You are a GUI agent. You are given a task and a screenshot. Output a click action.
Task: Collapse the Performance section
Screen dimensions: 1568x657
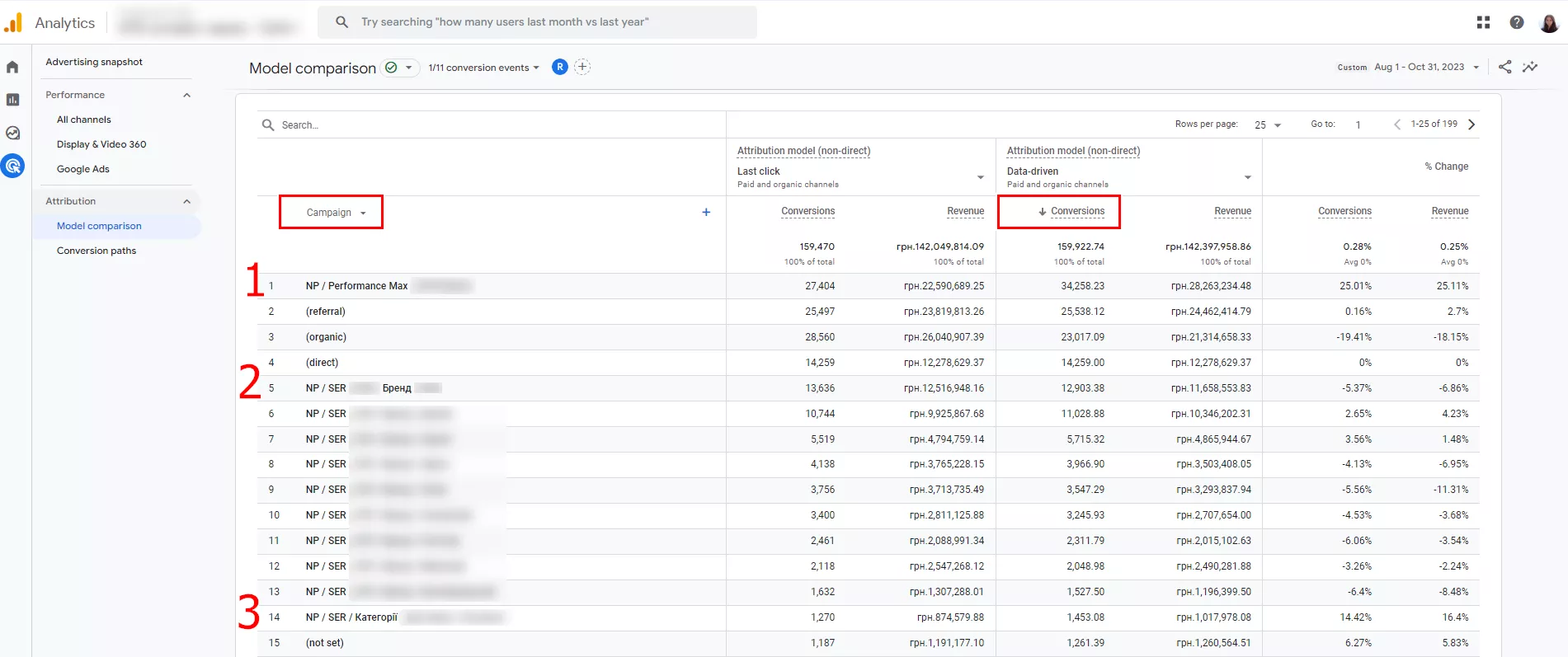[x=186, y=95]
